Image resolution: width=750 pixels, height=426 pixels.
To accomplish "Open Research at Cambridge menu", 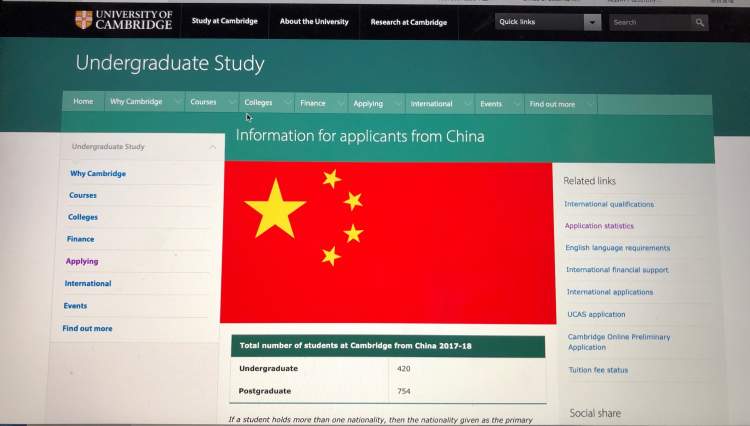I will coord(408,22).
